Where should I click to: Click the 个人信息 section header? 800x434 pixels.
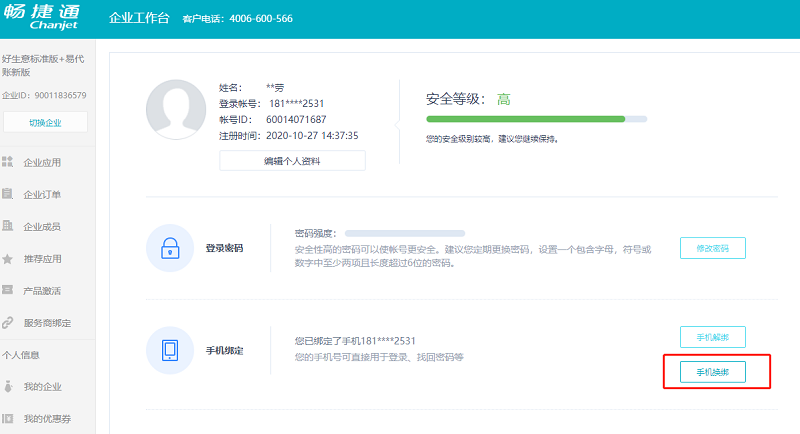20,355
